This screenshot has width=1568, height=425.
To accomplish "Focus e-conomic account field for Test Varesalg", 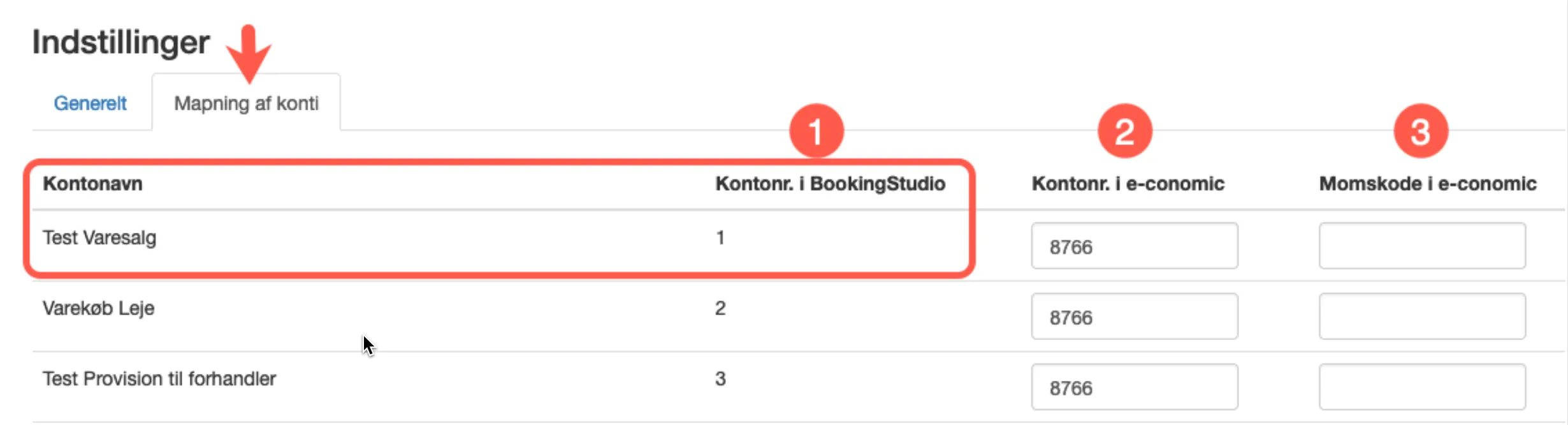I will pyautogui.click(x=1134, y=246).
